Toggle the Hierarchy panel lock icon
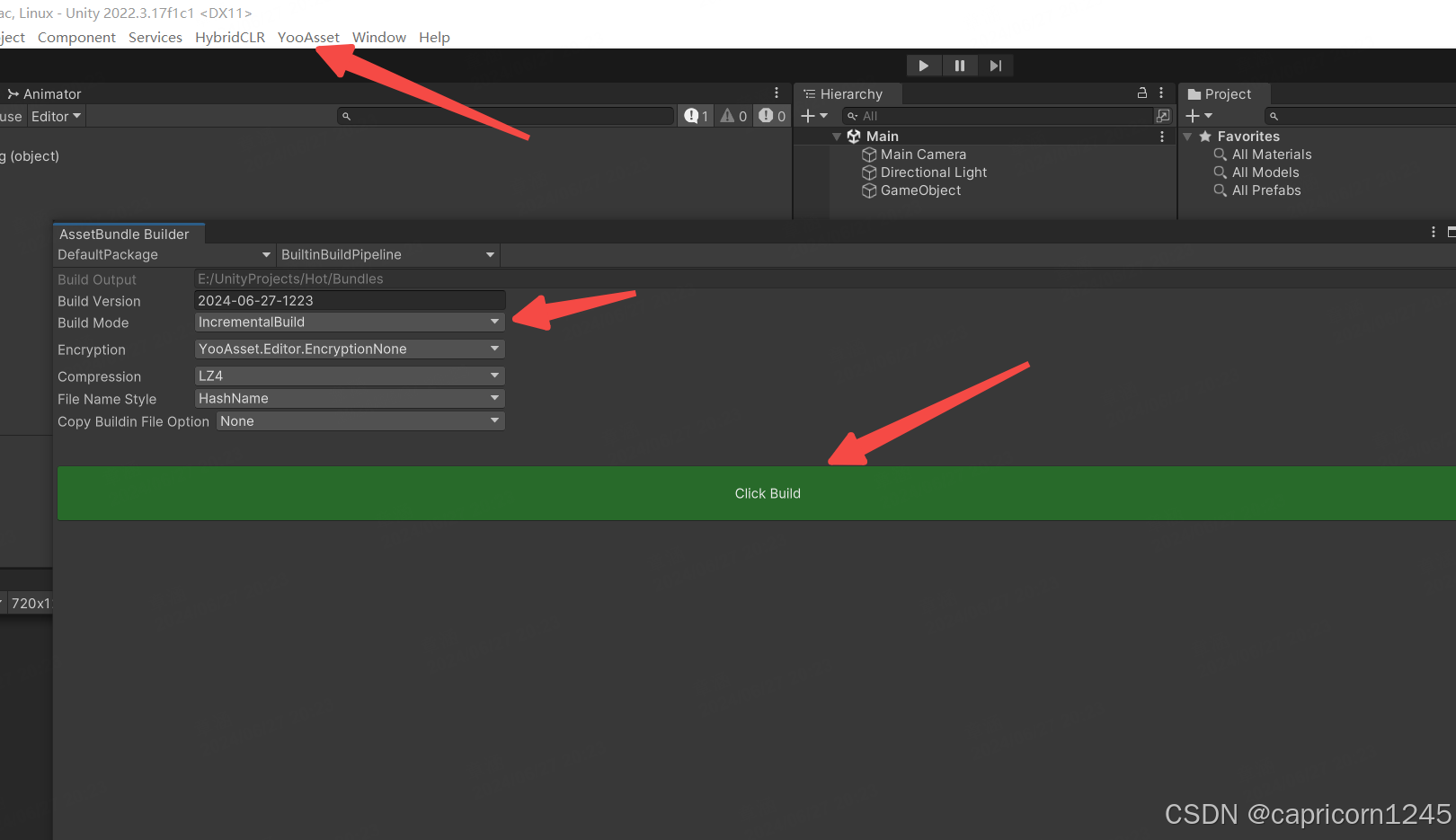 pos(1142,93)
